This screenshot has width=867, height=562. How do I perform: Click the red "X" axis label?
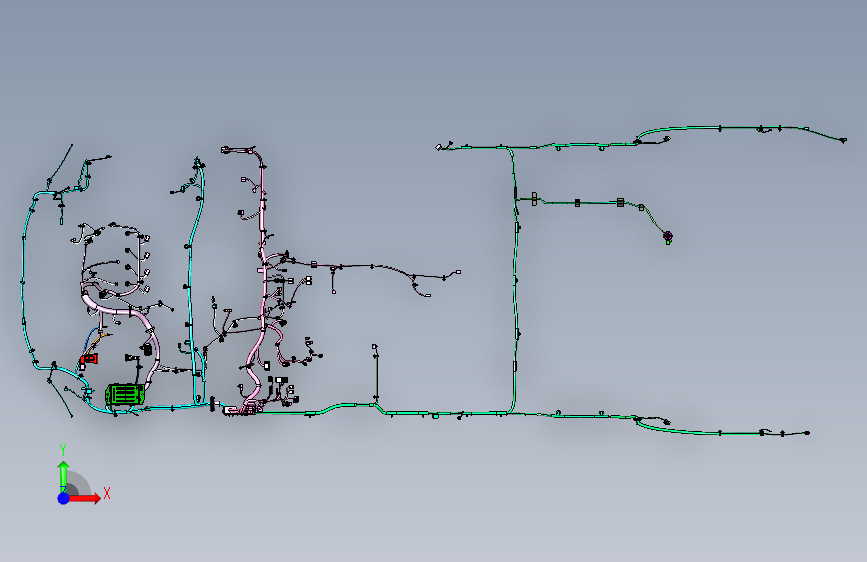click(107, 493)
